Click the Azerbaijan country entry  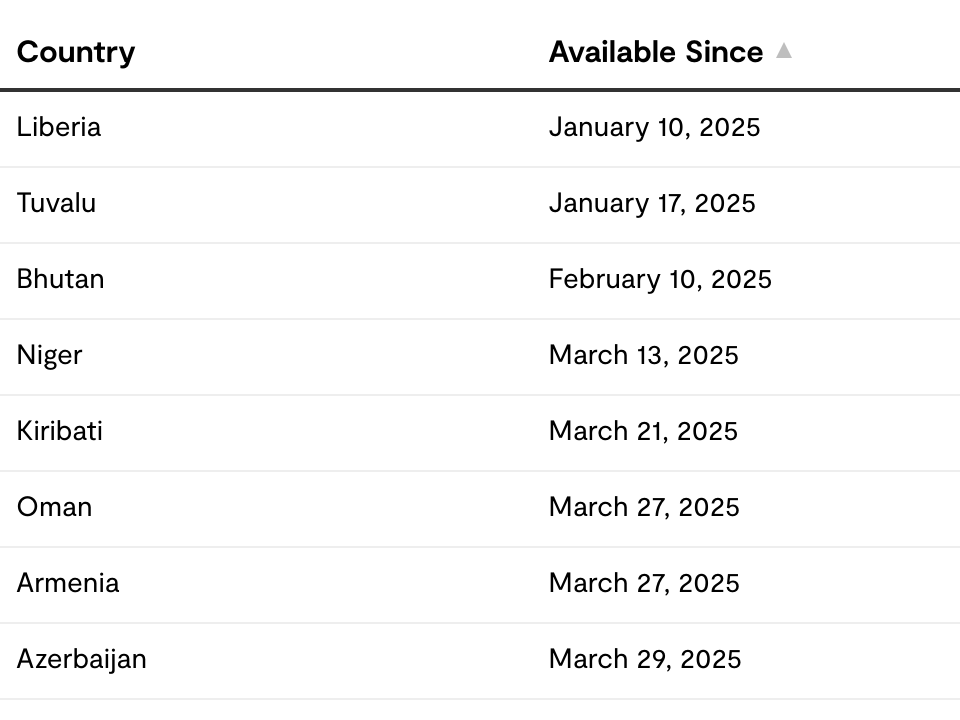[x=82, y=660]
